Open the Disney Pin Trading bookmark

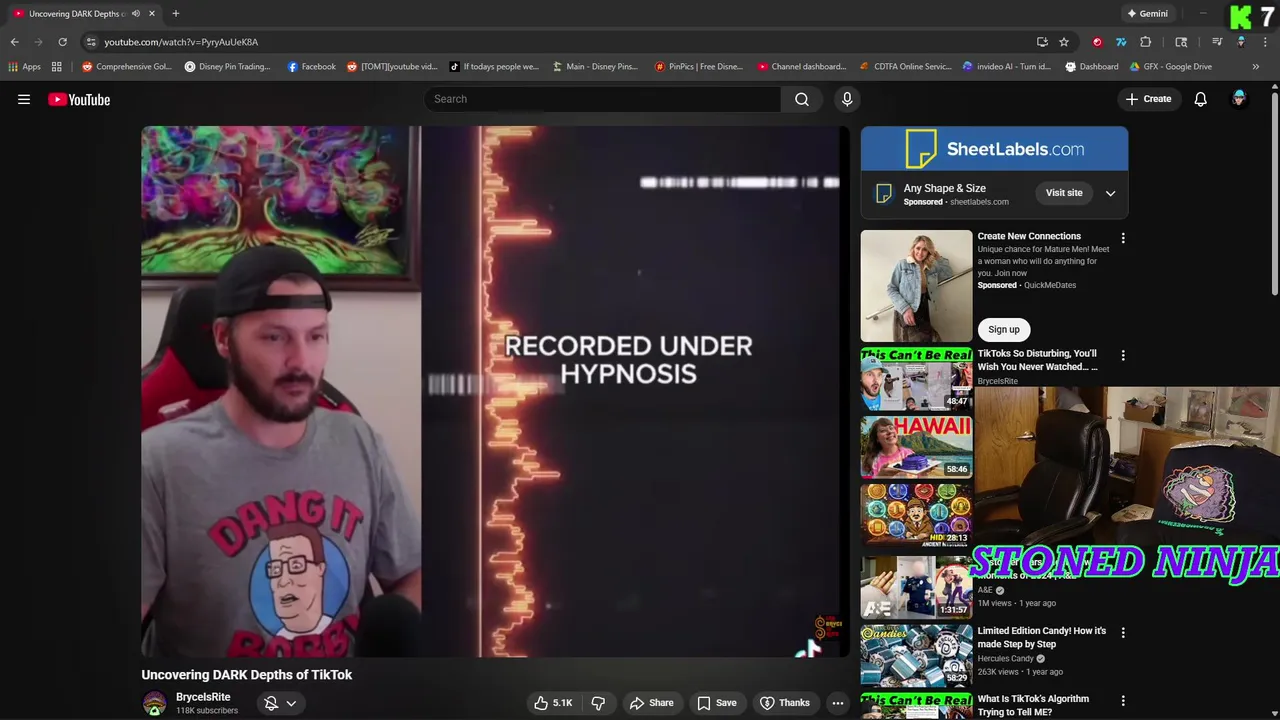click(x=227, y=67)
